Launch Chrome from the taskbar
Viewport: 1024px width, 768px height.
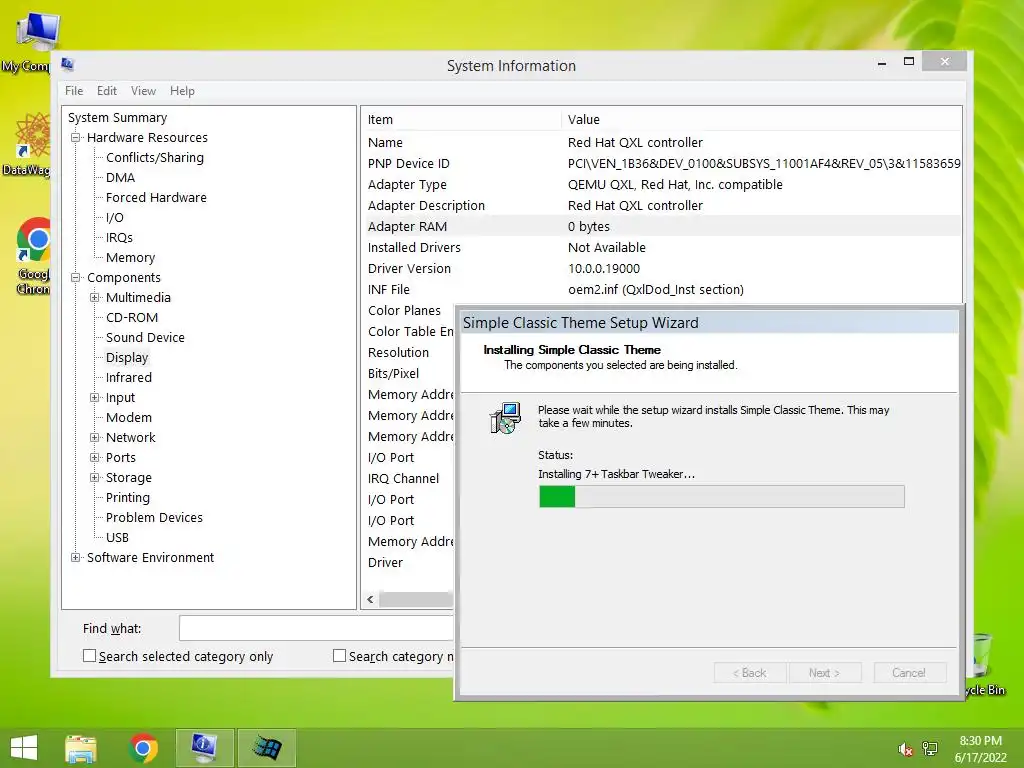pyautogui.click(x=144, y=748)
